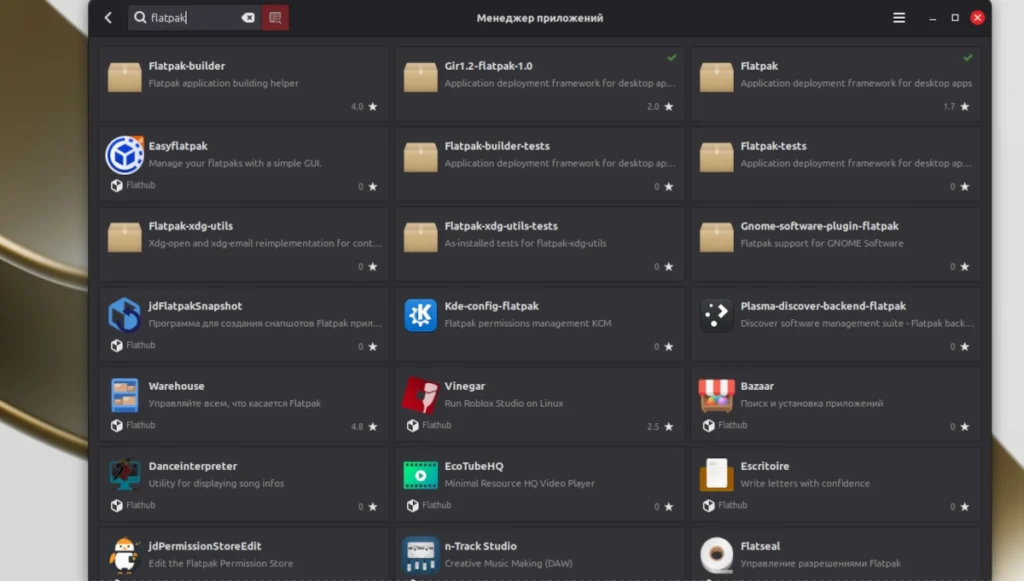This screenshot has height=581, width=1024.
Task: Maximize the application manager window
Action: [955, 18]
